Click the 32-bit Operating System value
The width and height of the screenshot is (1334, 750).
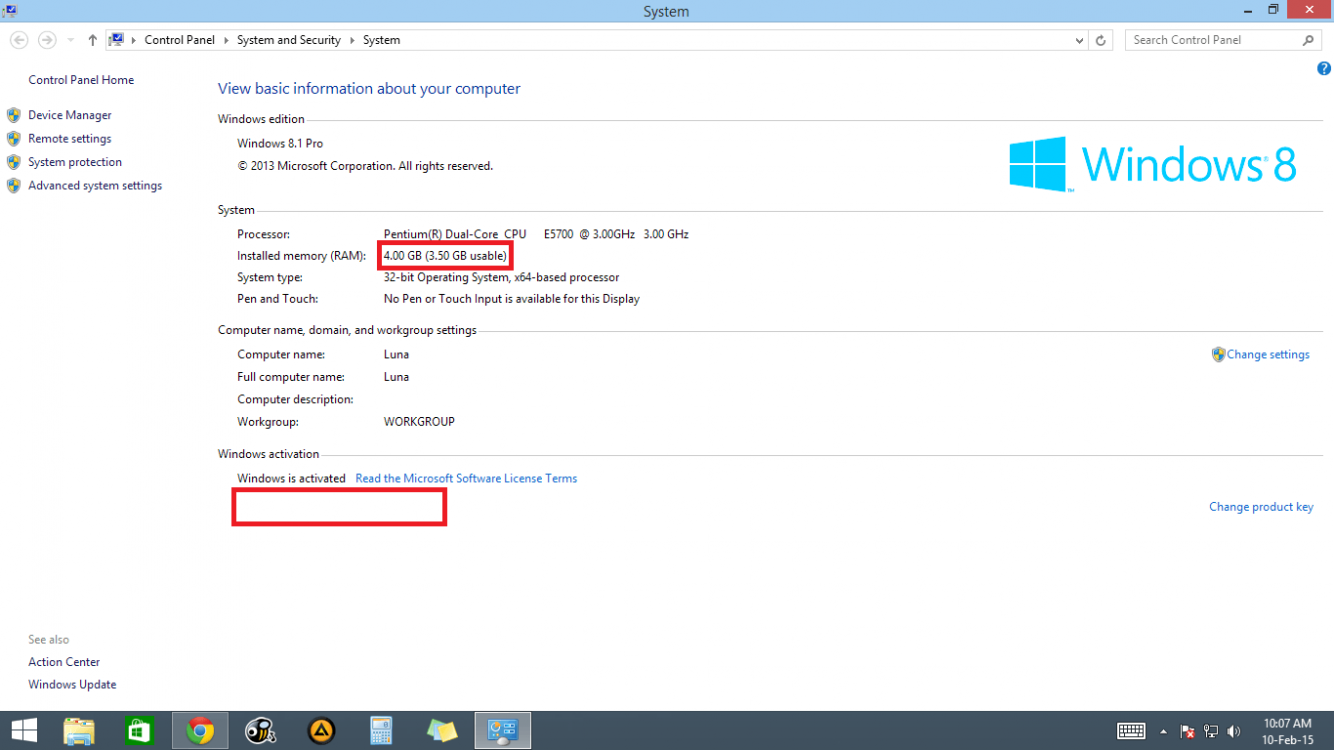pyautogui.click(x=501, y=278)
